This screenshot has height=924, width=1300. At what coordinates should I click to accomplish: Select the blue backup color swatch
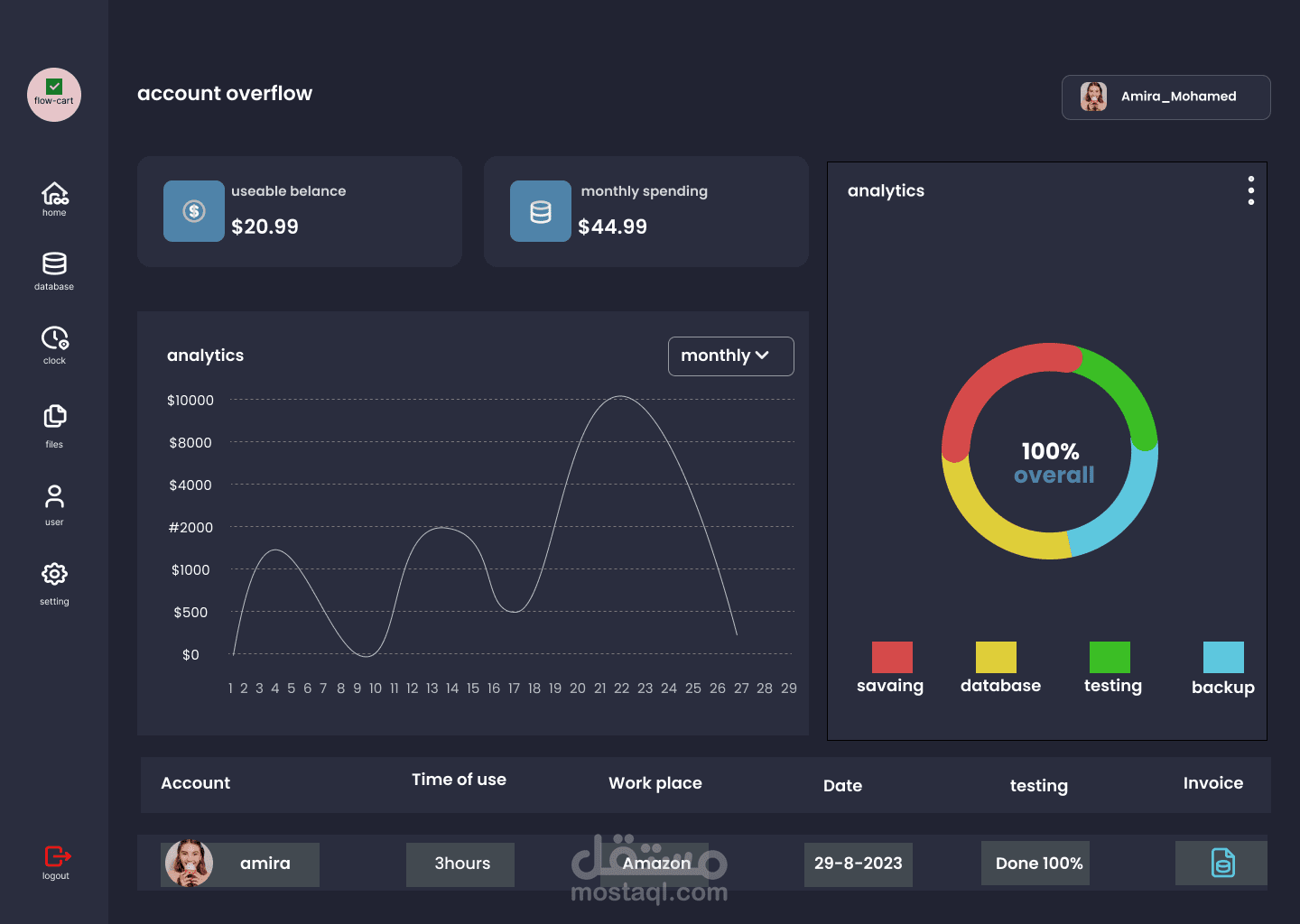1223,657
